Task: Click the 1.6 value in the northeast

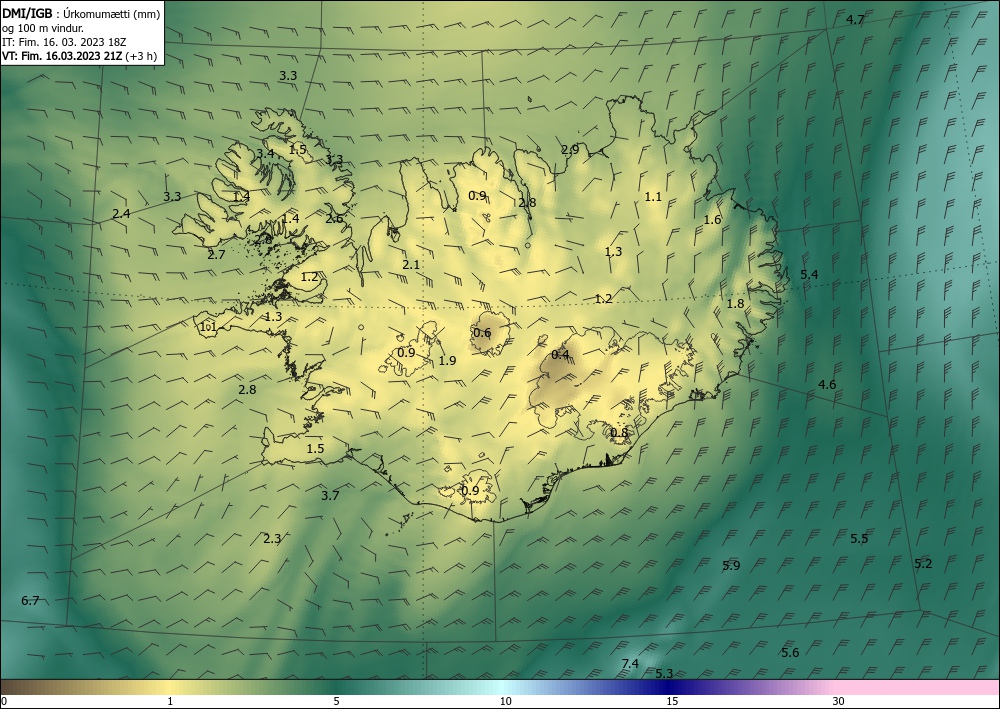Action: [x=712, y=220]
